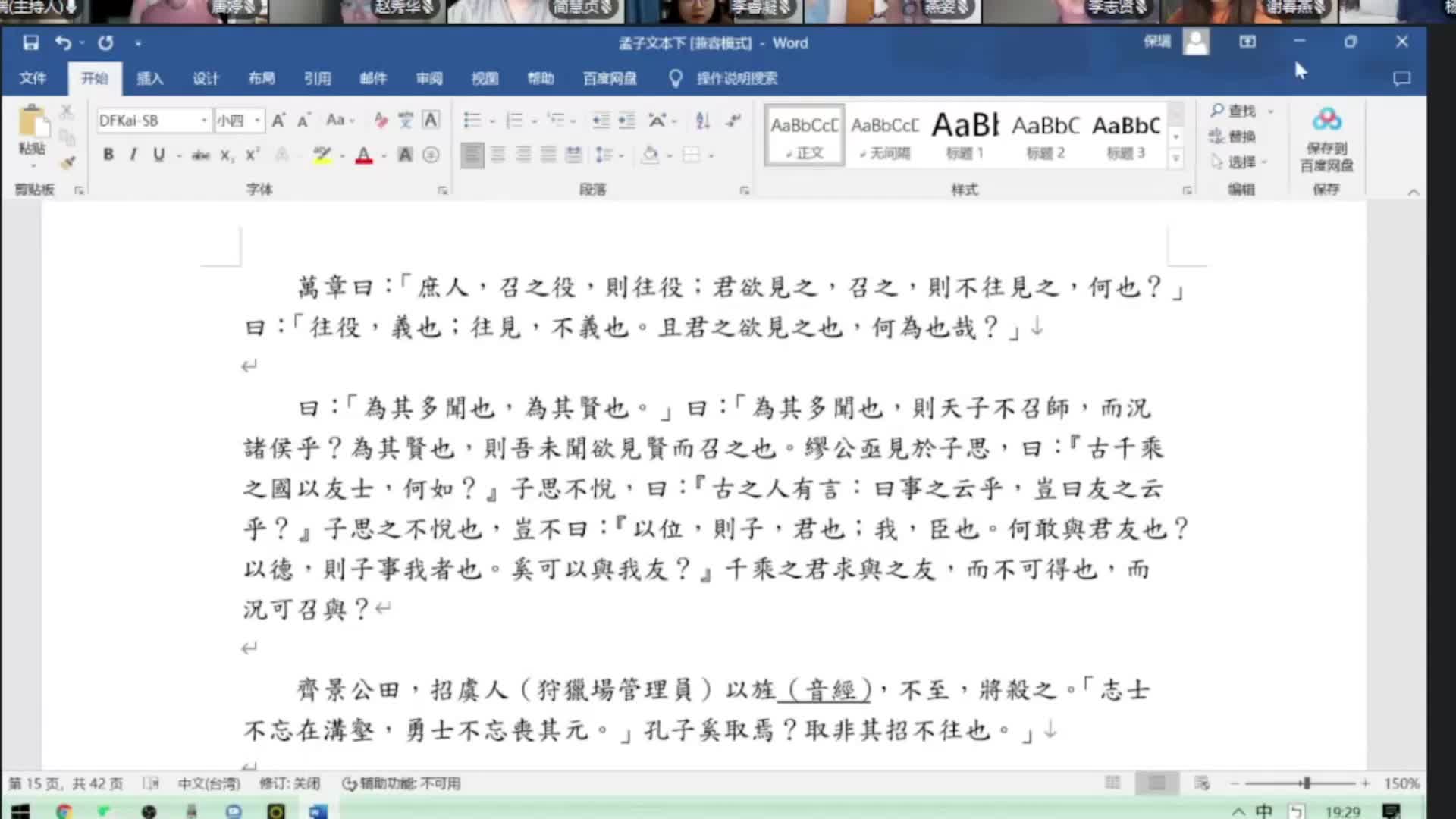The image size is (1456, 819).
Task: Open the Change Case Aa dropdown
Action: 340,120
